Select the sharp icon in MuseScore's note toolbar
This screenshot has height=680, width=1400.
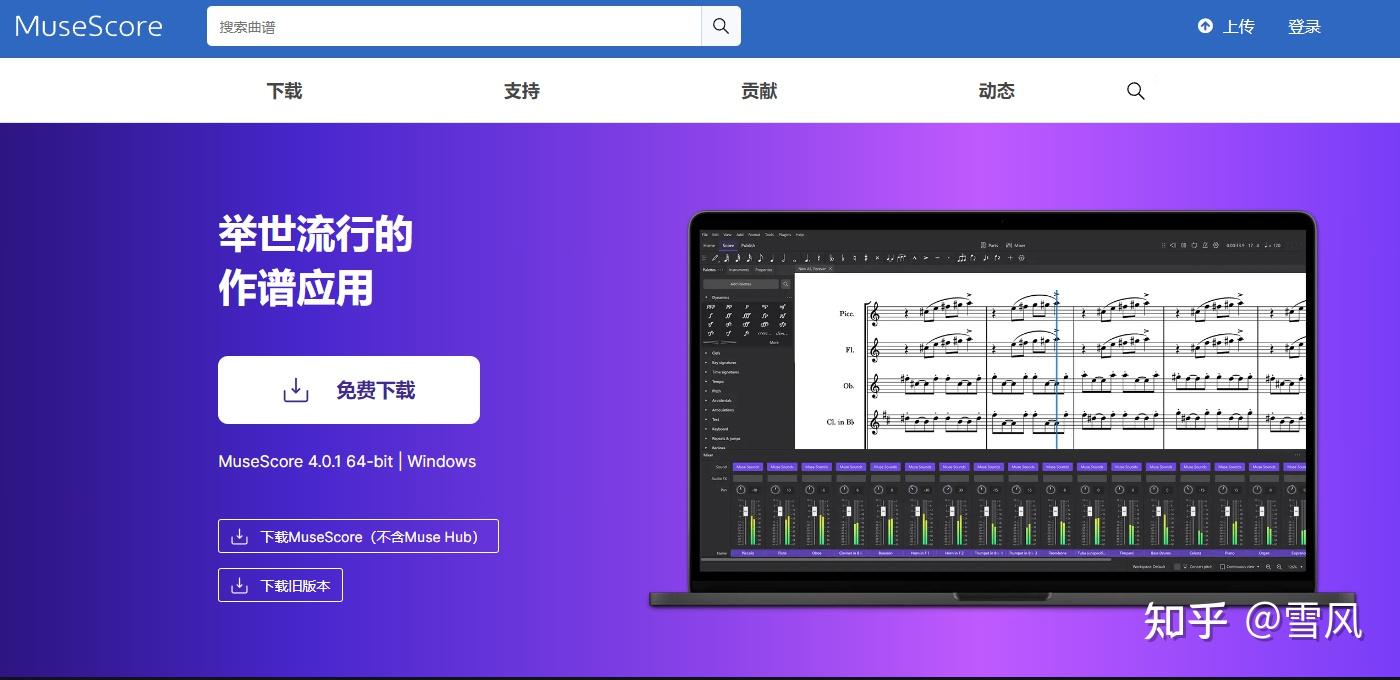coord(866,258)
